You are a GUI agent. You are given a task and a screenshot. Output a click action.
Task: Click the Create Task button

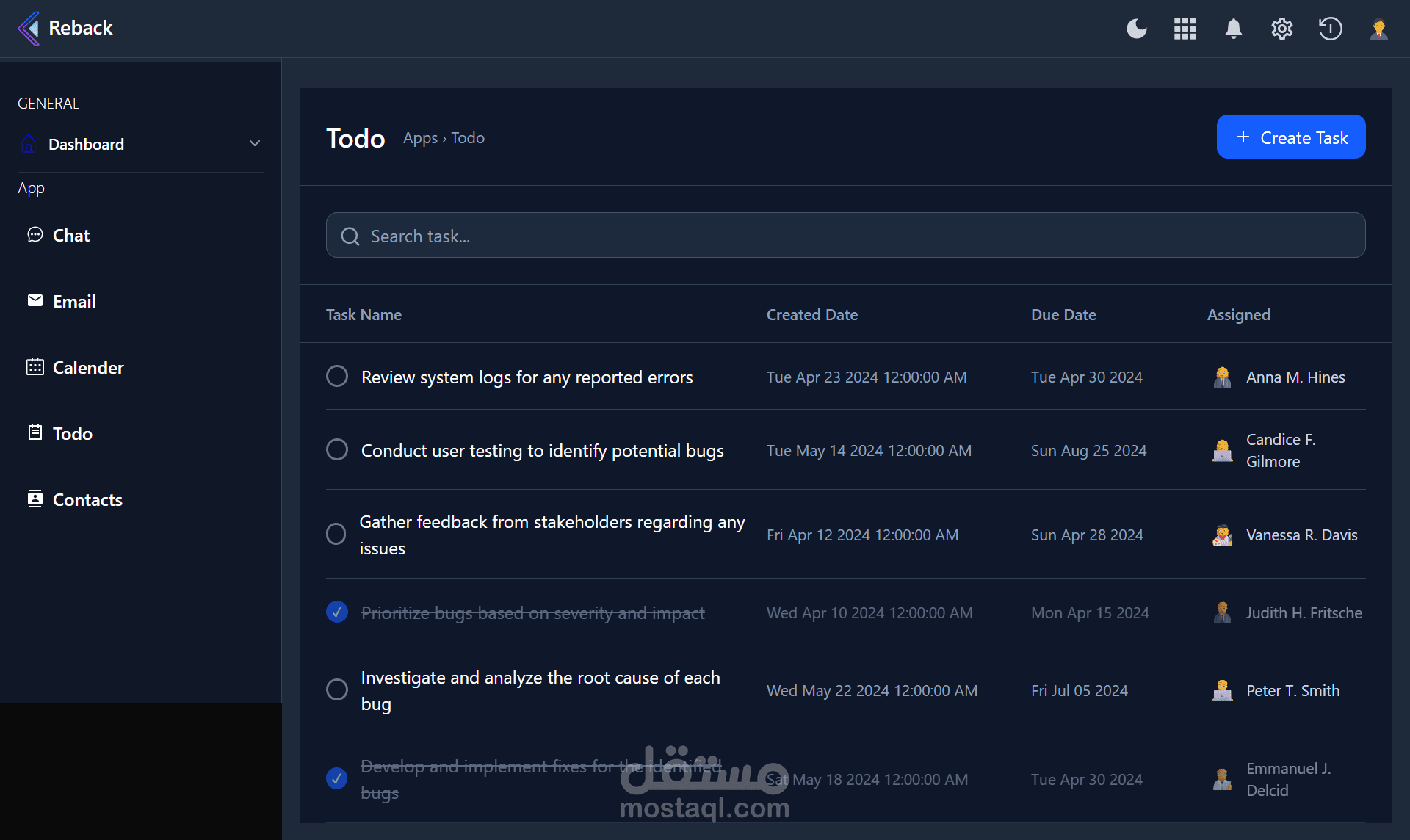[1290, 137]
